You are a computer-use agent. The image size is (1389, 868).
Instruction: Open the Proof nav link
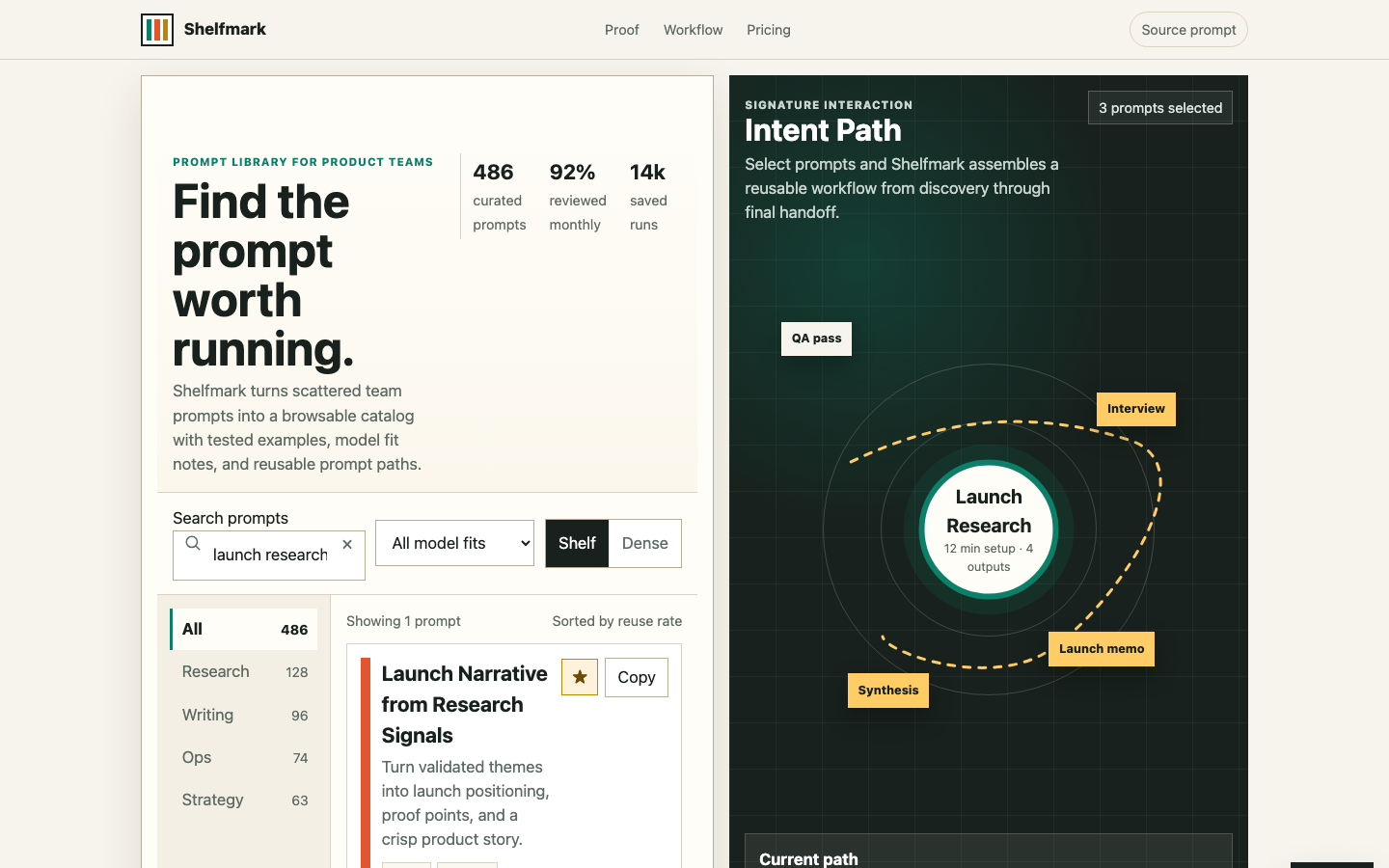pos(622,30)
